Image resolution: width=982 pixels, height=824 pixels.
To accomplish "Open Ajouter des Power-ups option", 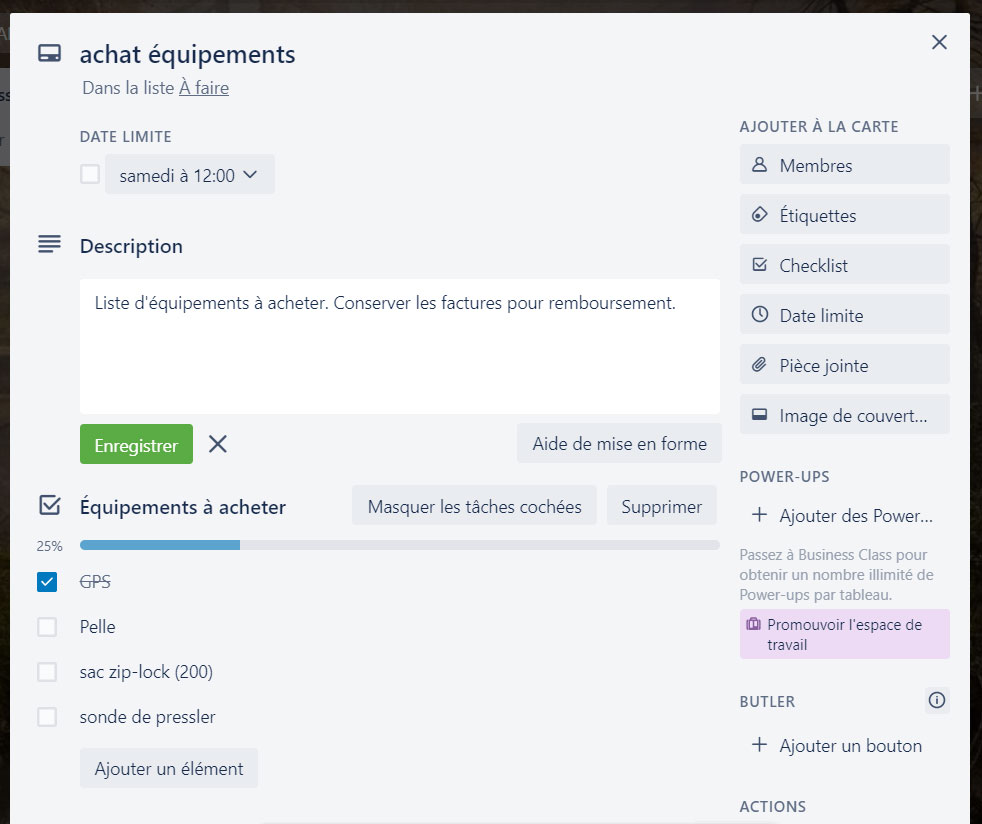I will (x=844, y=516).
